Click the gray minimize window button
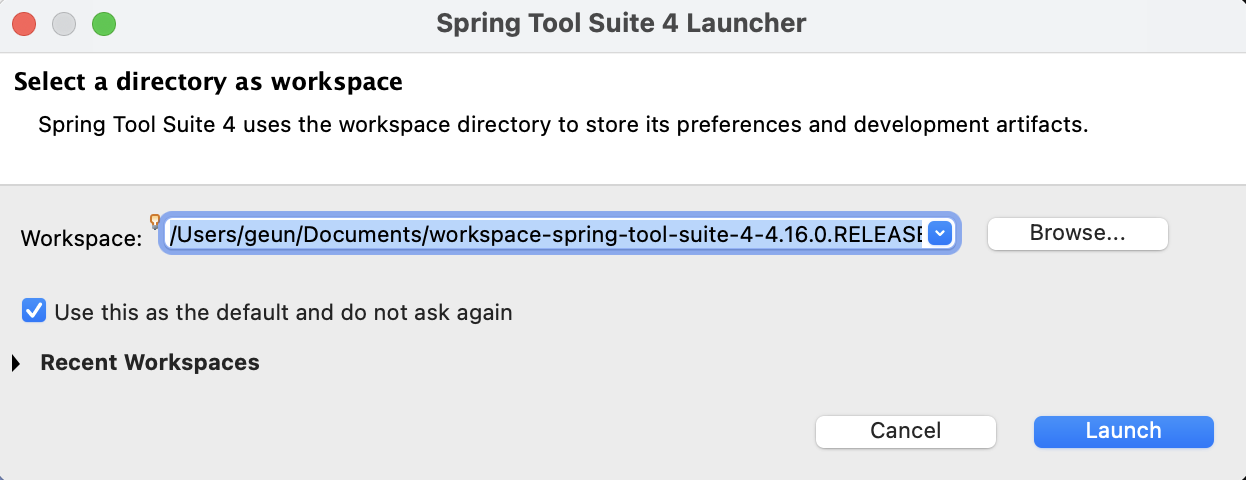This screenshot has height=480, width=1246. tap(64, 23)
